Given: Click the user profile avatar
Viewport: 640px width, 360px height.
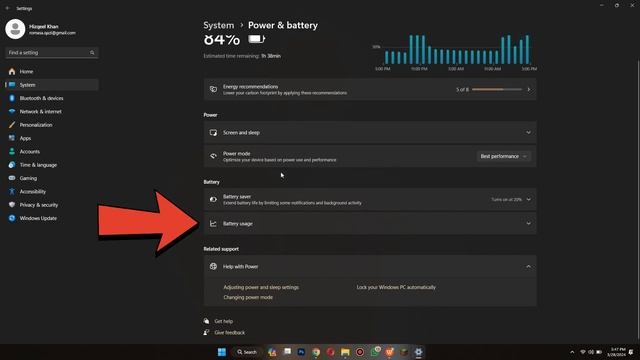Looking at the screenshot, I should click(x=15, y=29).
